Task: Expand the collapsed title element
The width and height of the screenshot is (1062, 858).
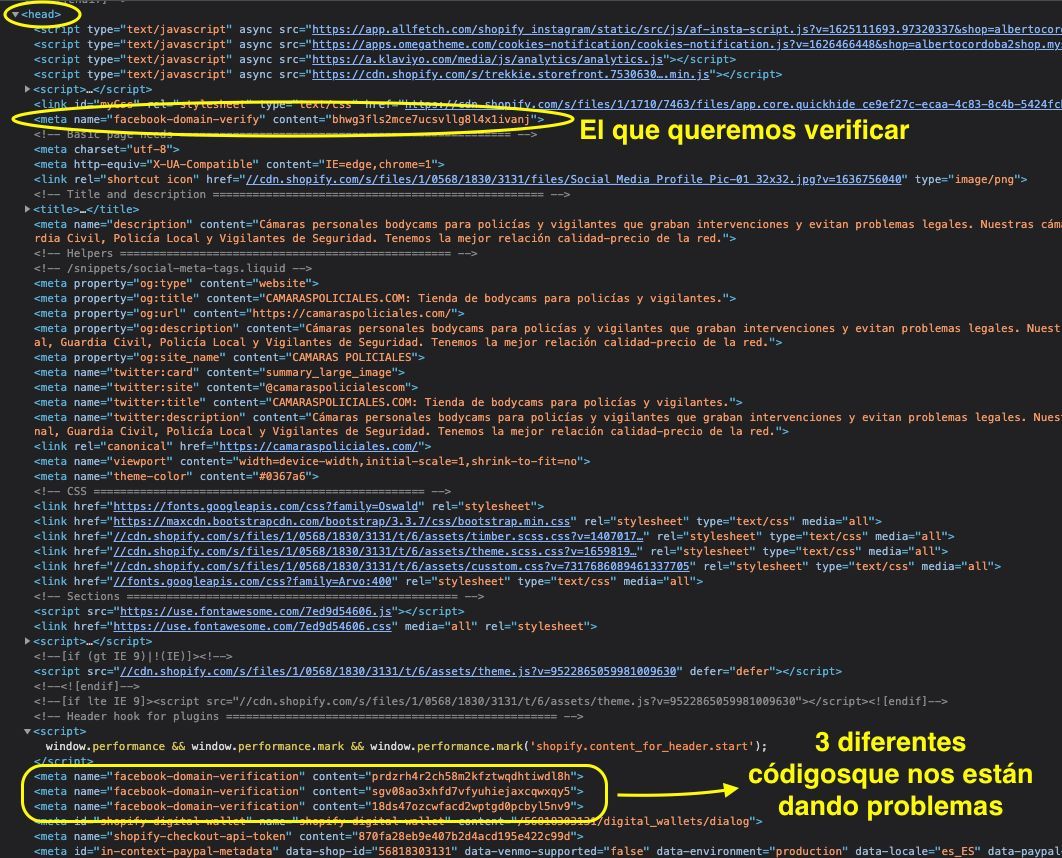Action: coord(27,209)
